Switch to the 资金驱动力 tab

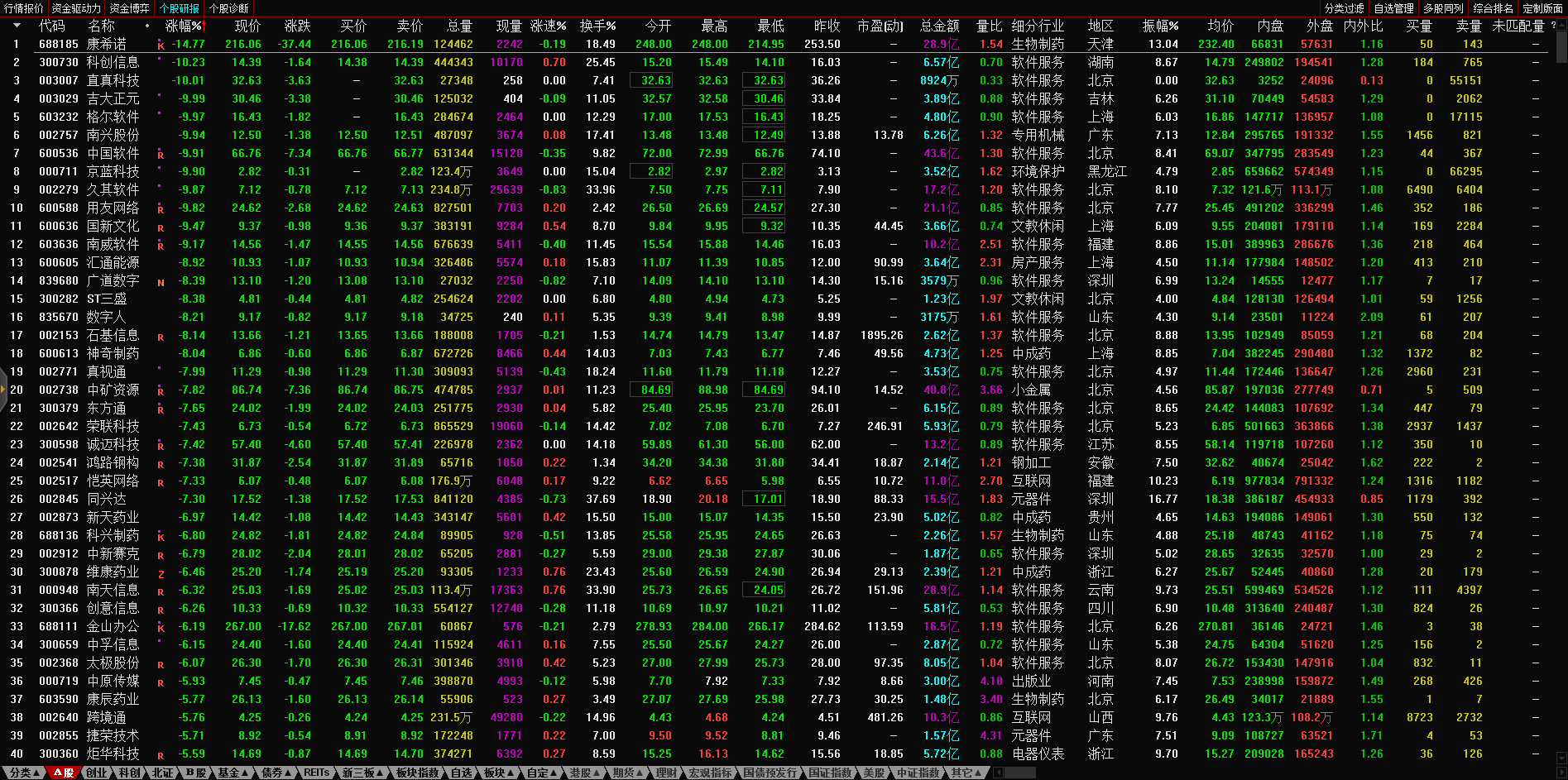point(76,8)
